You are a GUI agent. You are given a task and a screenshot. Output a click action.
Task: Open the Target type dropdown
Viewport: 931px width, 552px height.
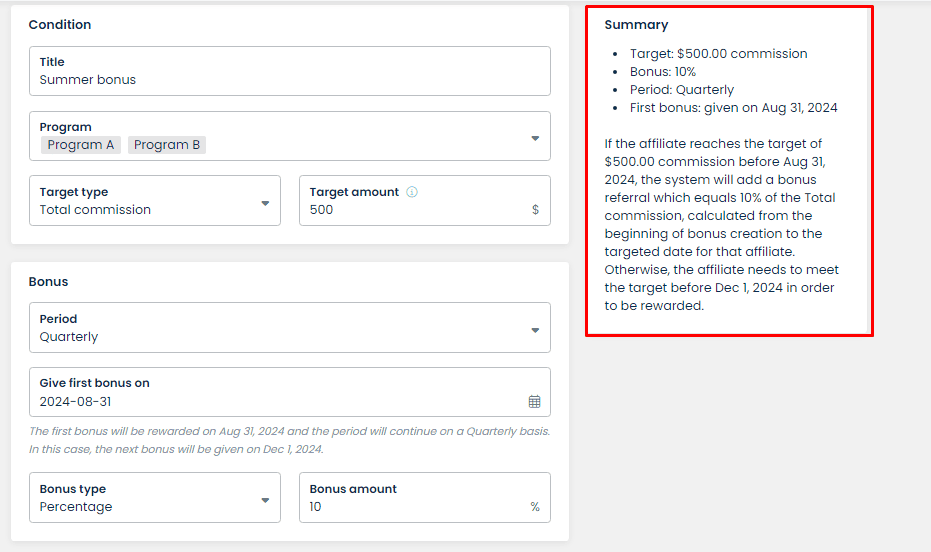click(155, 201)
